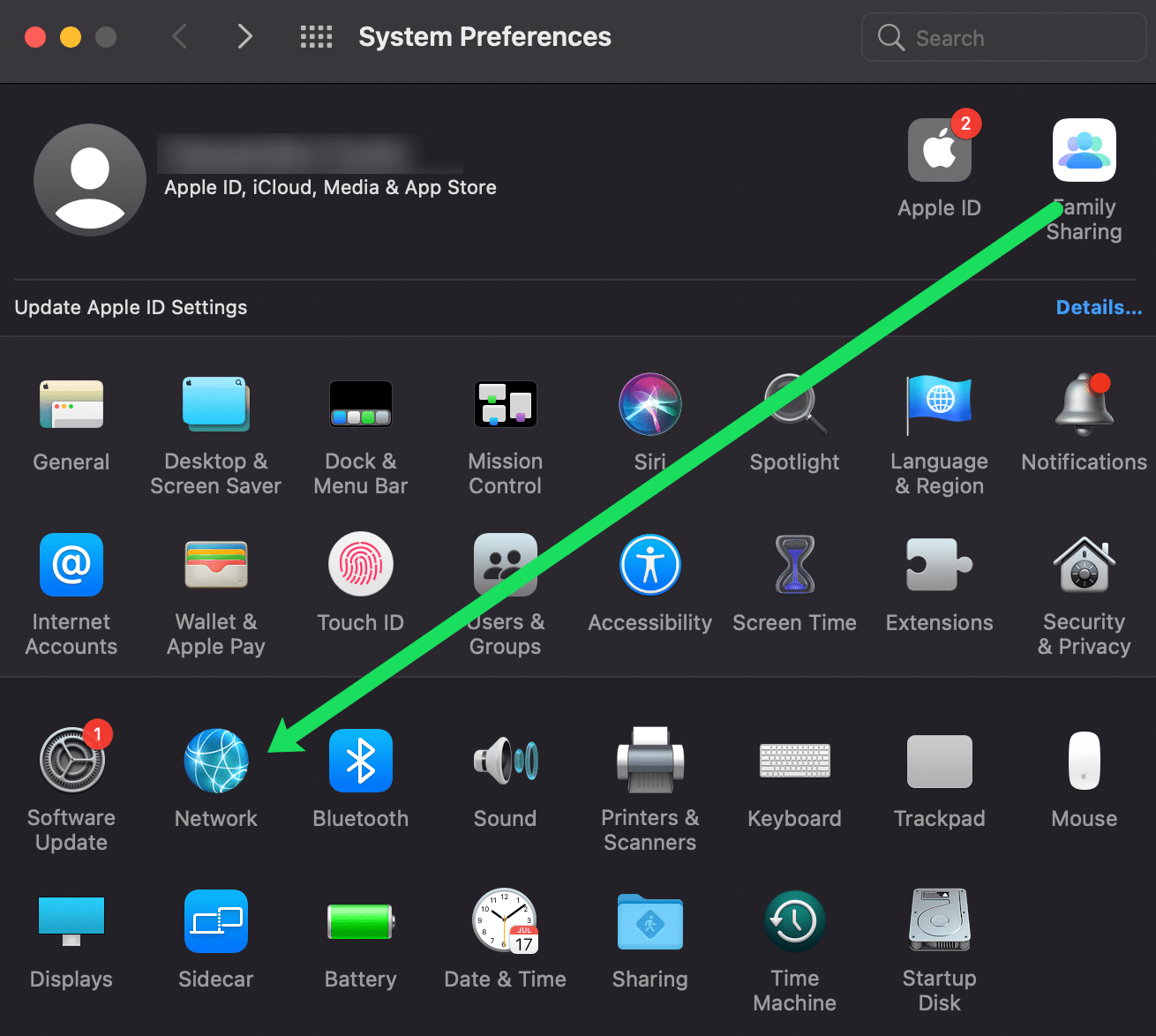Open Wallet & Apple Pay settings

[x=215, y=565]
